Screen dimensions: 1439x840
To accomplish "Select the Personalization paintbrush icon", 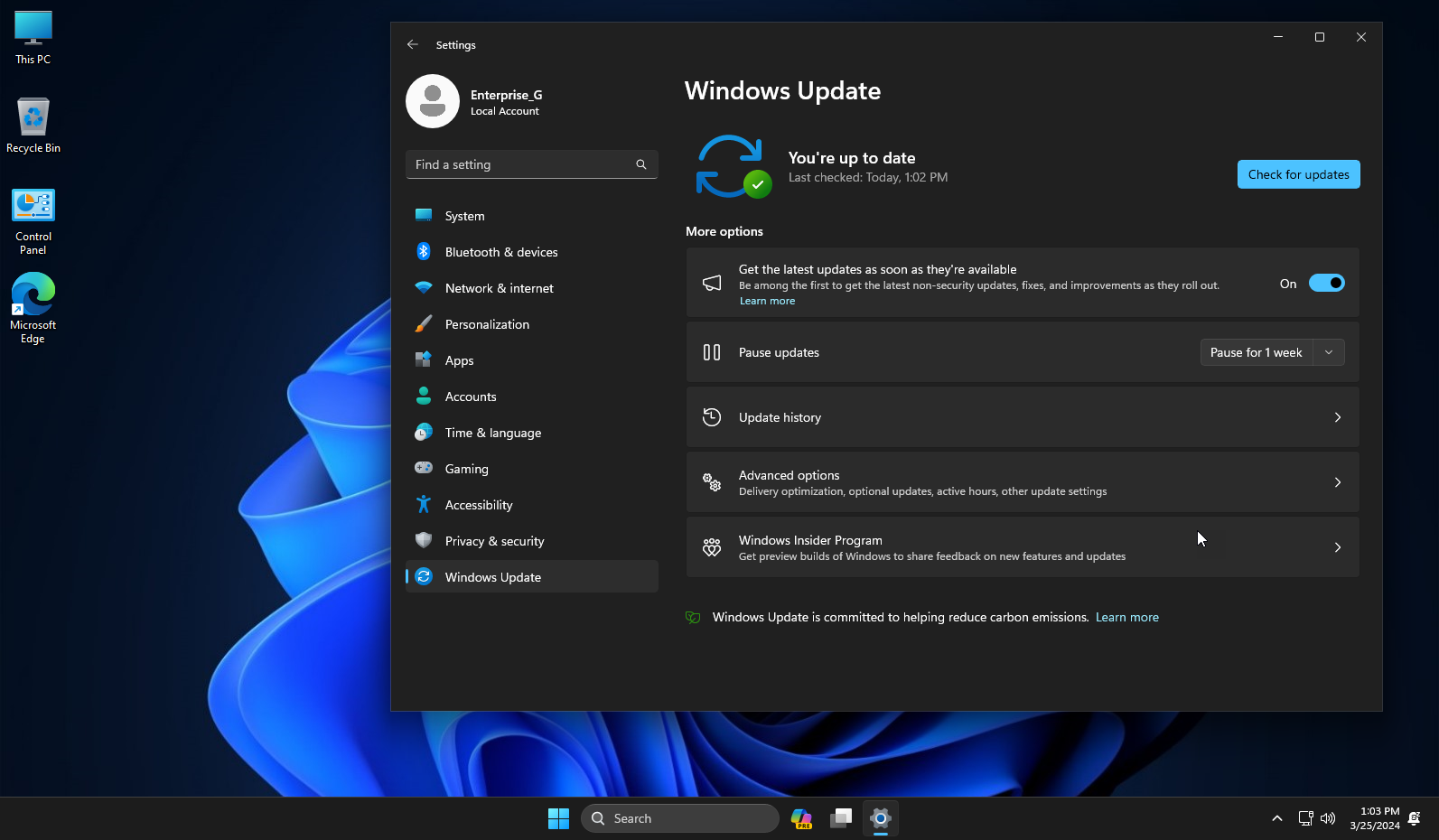I will [x=424, y=323].
